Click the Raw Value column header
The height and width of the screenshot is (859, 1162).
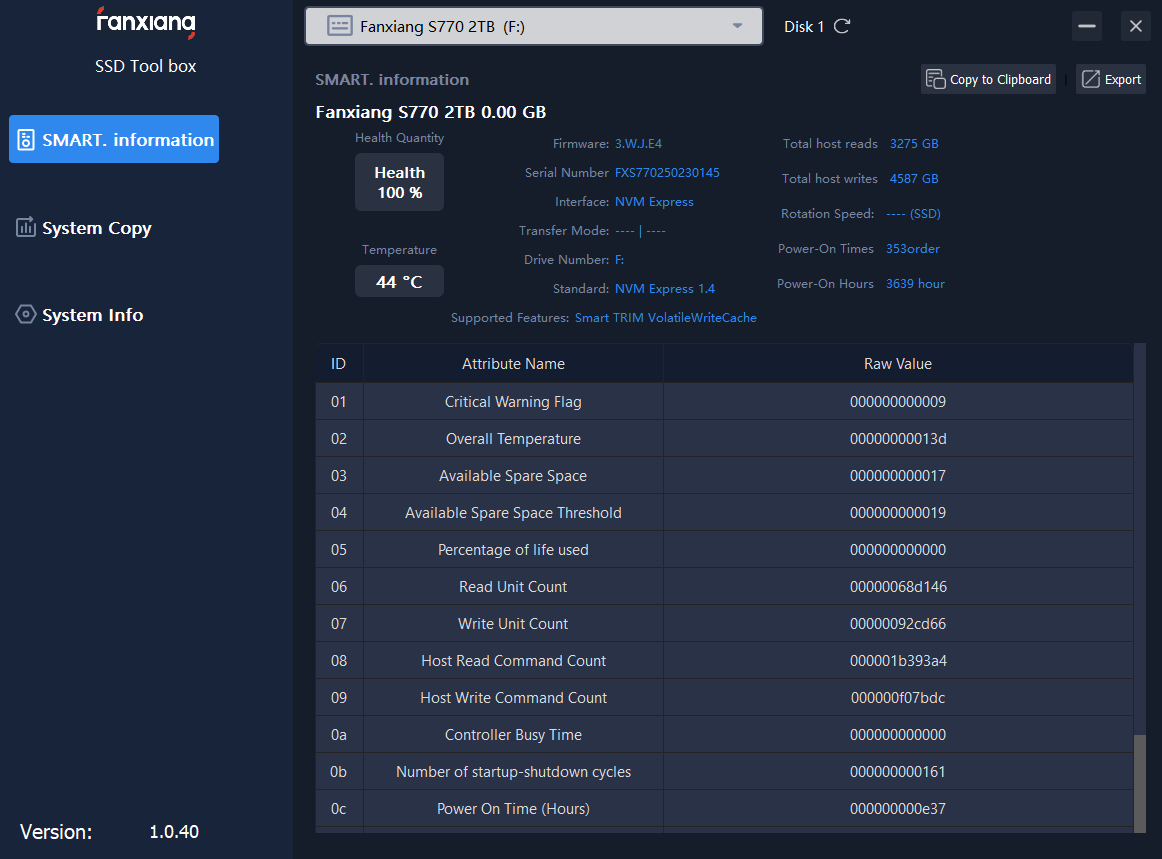pyautogui.click(x=897, y=364)
